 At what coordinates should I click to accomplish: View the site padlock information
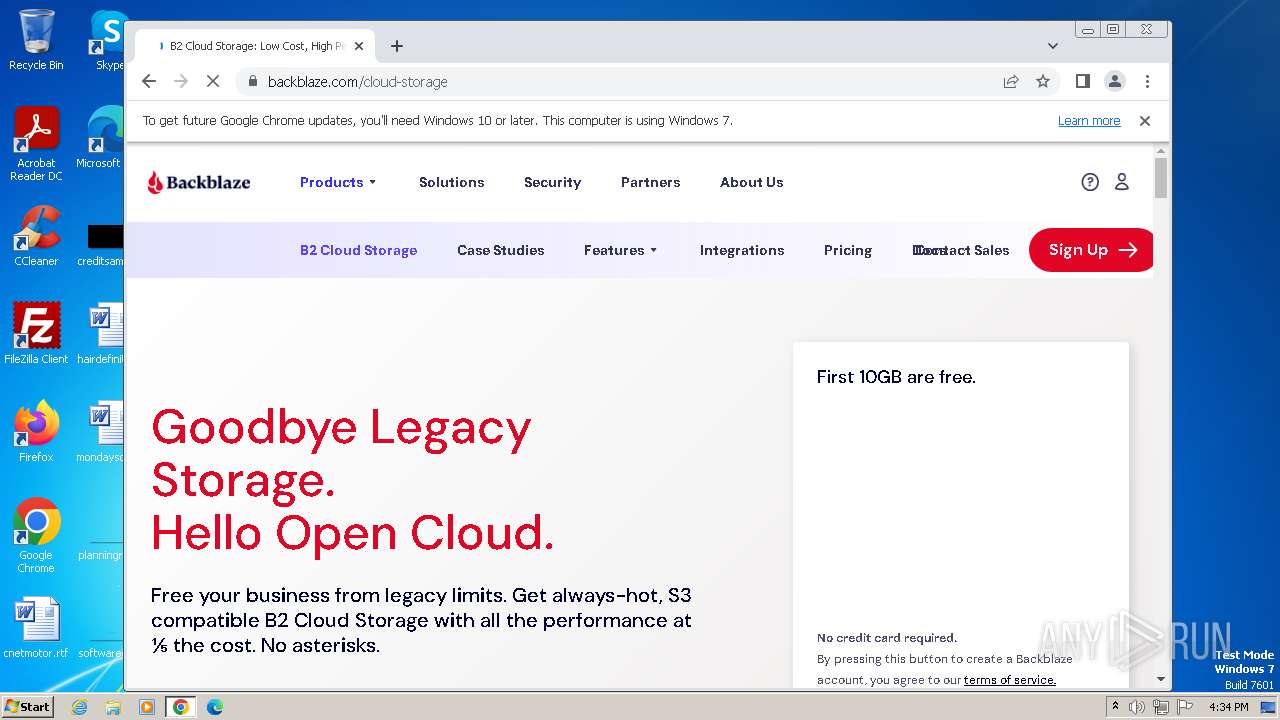click(252, 82)
